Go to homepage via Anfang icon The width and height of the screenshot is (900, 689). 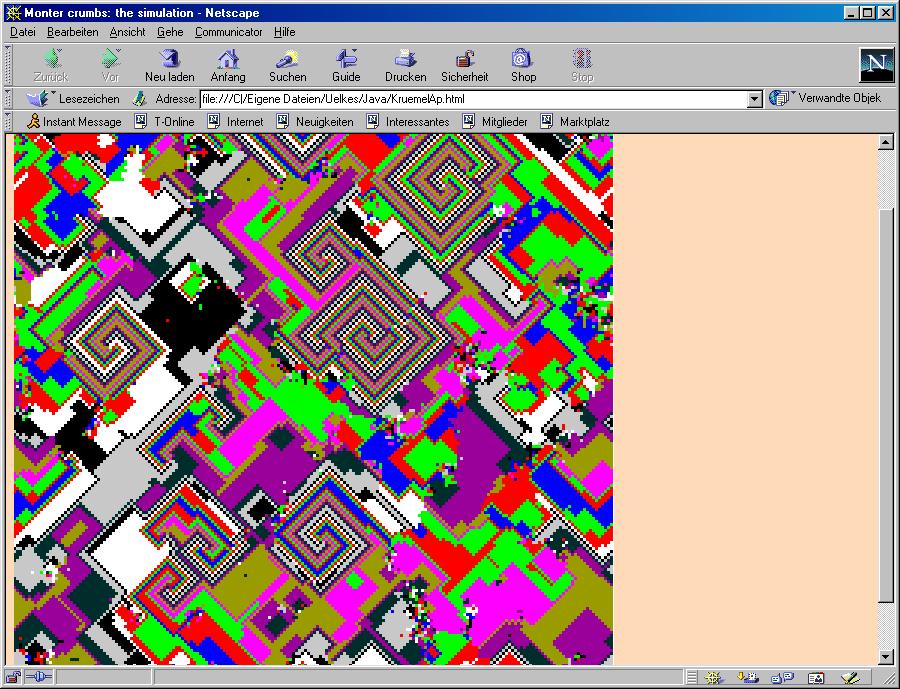[x=228, y=65]
